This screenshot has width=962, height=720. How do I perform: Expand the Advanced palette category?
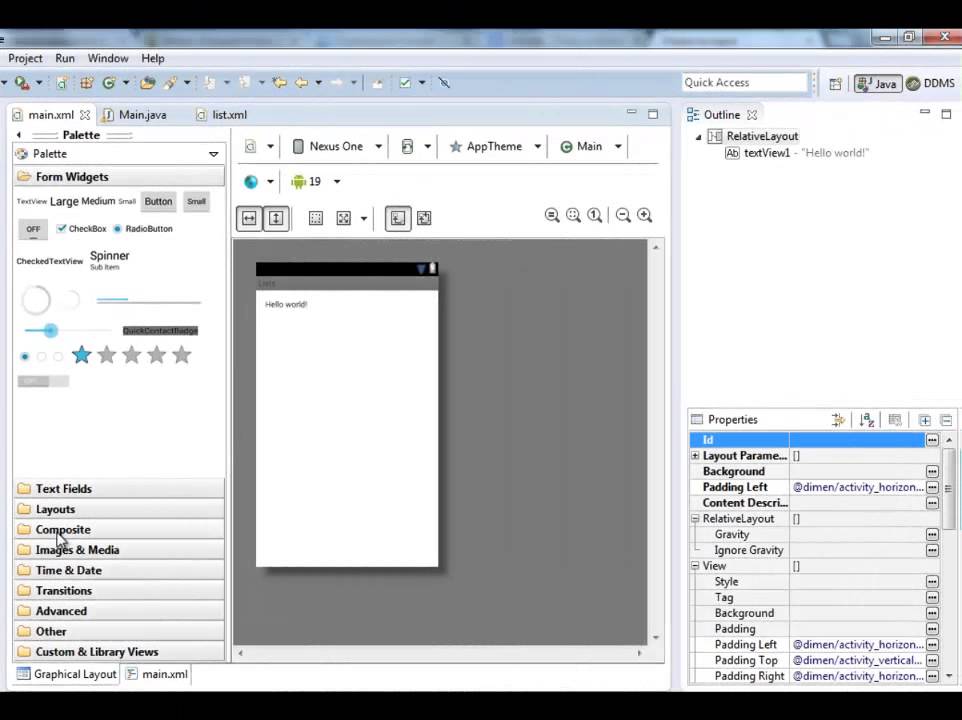(x=119, y=610)
